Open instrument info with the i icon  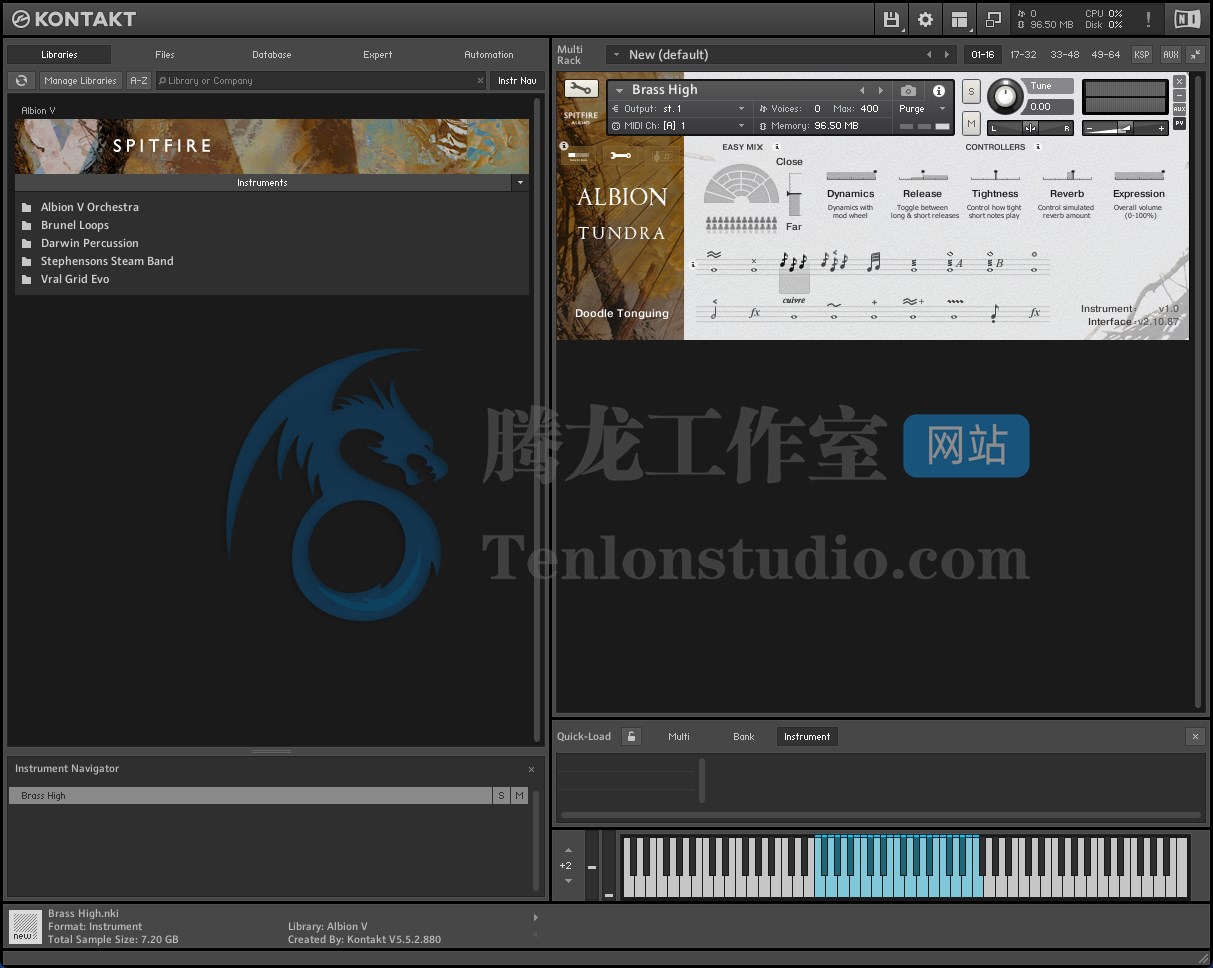pos(938,89)
